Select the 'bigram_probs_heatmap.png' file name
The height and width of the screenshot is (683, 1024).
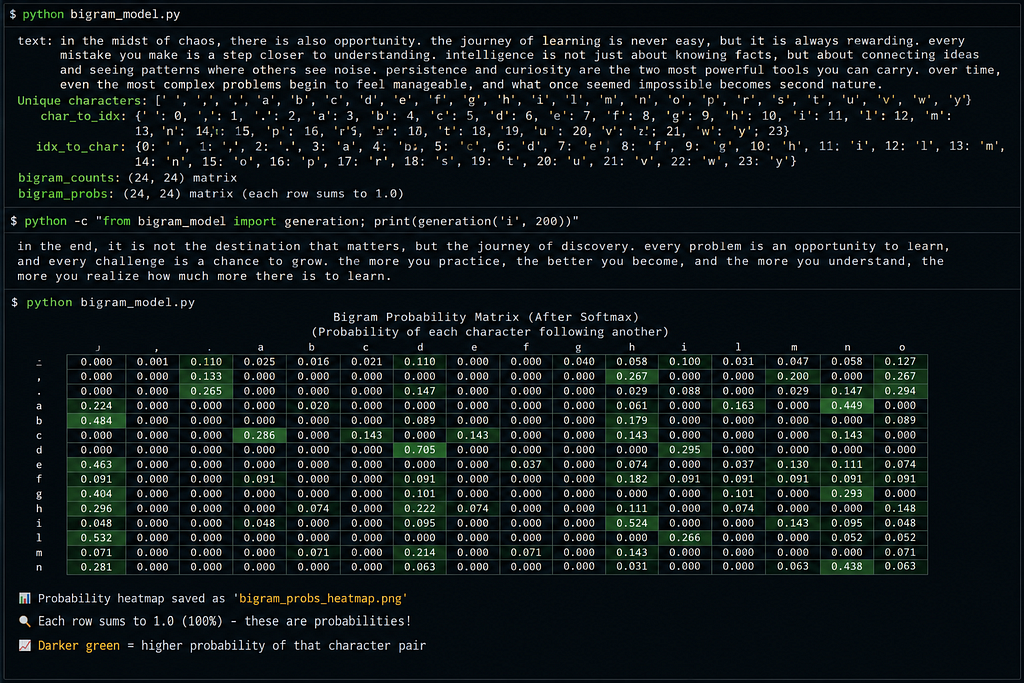click(320, 598)
